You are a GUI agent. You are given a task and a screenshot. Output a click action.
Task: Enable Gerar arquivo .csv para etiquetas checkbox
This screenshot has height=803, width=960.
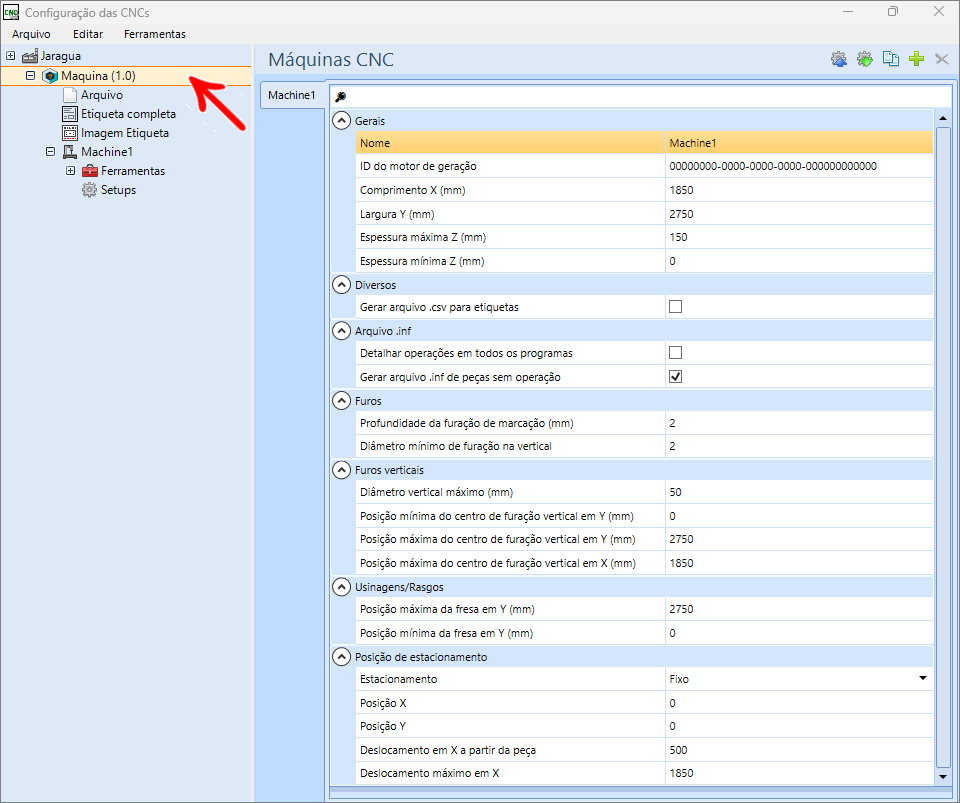point(675,307)
